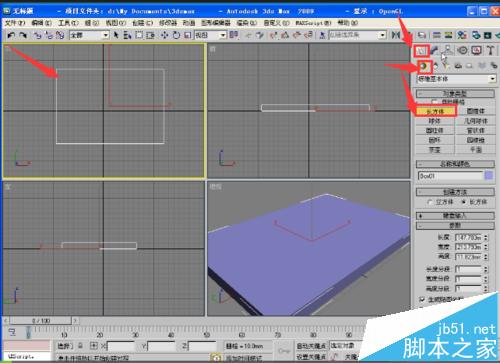500x363 pixels.
Task: Open the Display panel tab
Action: (x=476, y=50)
